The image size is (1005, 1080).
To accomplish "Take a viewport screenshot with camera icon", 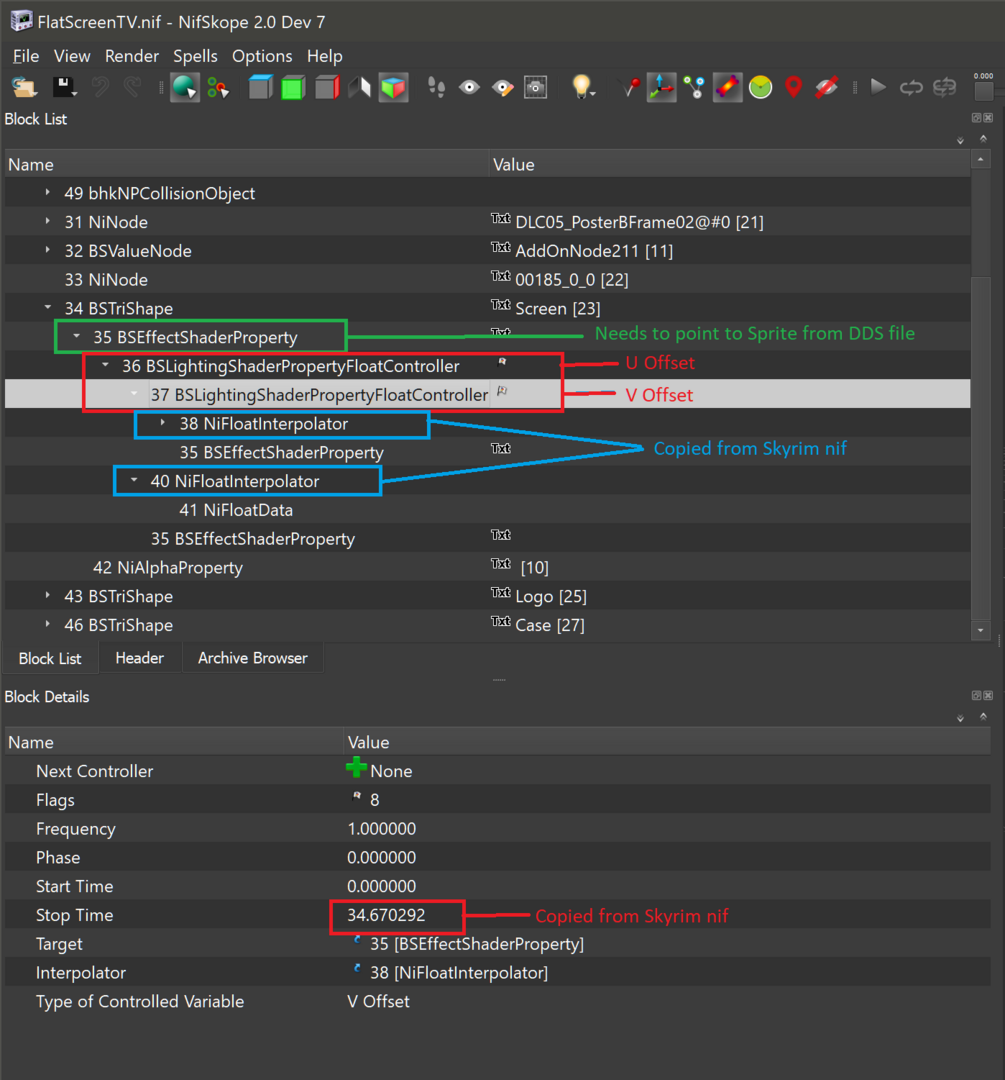I will coord(535,87).
